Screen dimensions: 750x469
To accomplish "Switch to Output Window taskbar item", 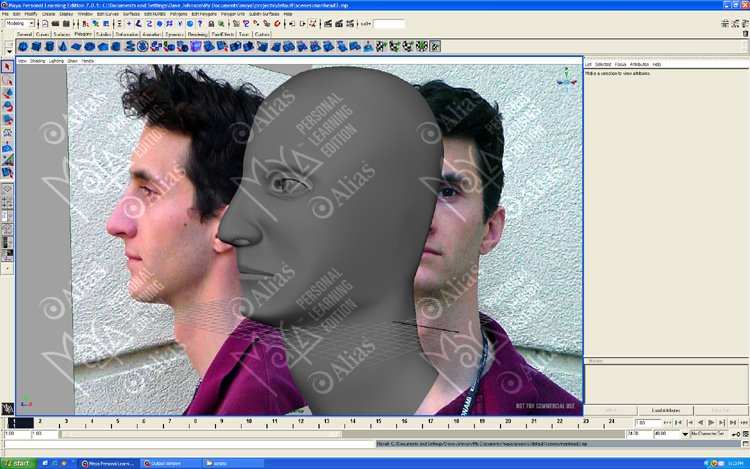I will tap(171, 463).
